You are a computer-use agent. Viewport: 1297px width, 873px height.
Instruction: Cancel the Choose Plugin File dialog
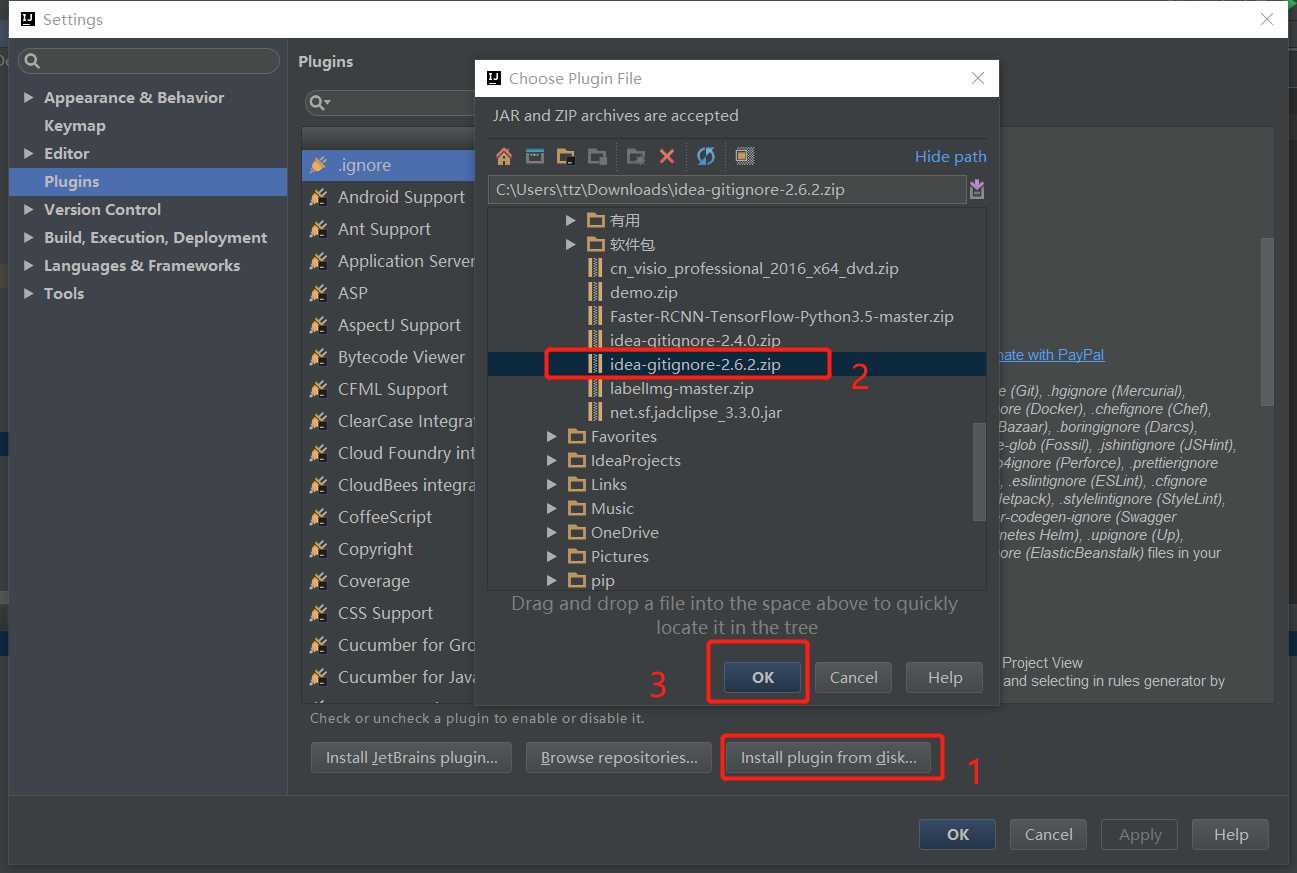point(854,677)
